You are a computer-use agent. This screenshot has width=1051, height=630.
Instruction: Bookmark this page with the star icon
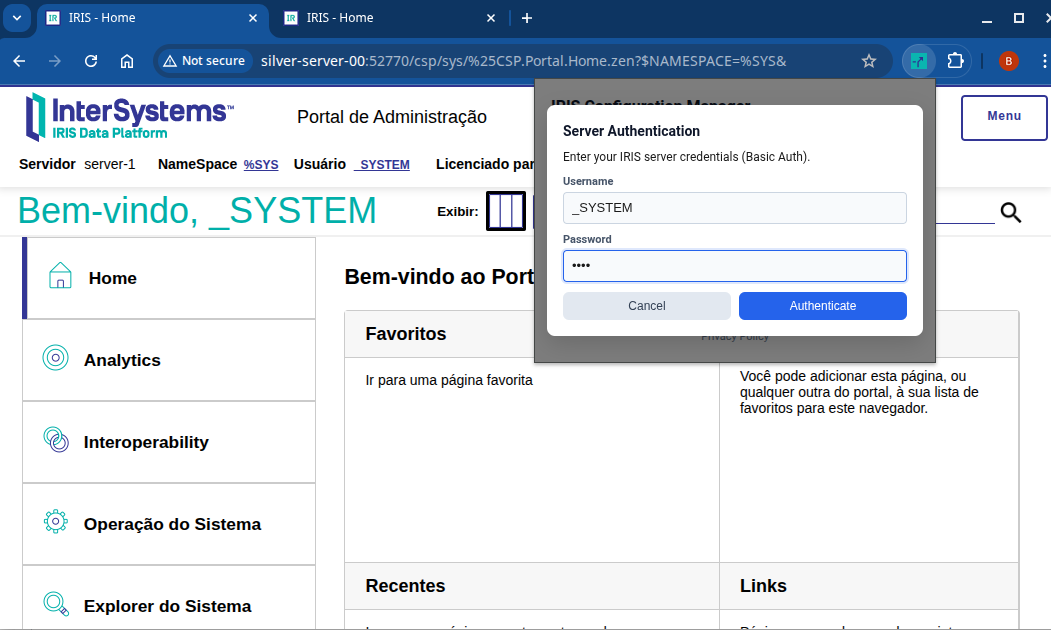pyautogui.click(x=869, y=61)
